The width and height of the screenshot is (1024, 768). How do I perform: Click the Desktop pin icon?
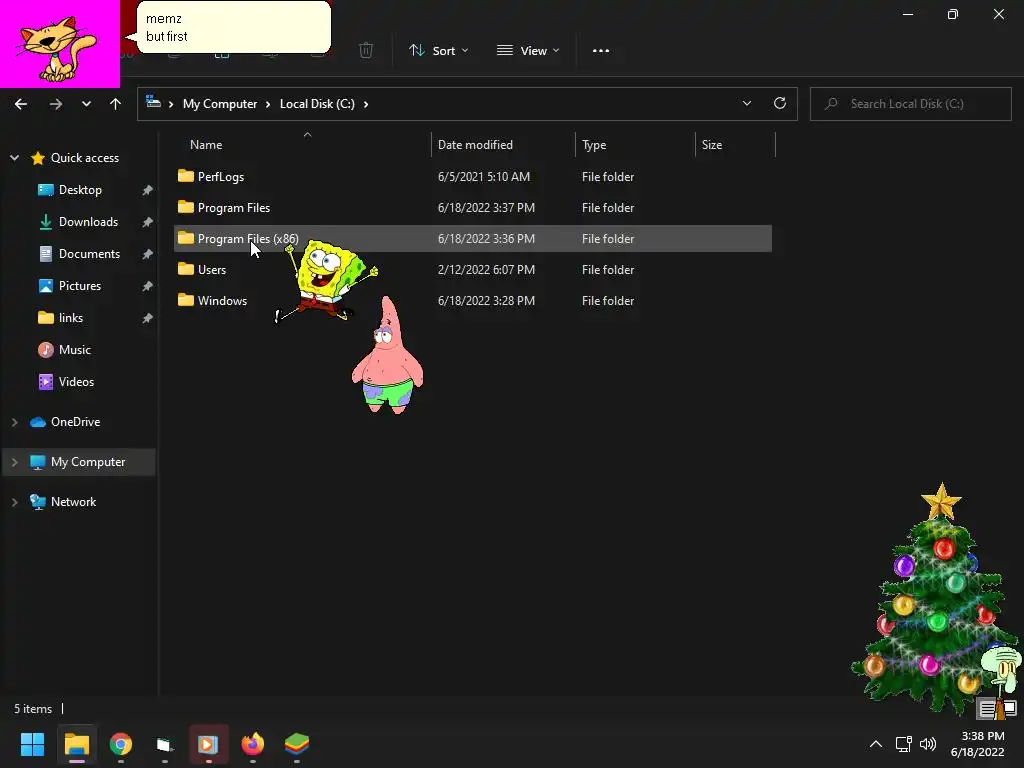click(148, 190)
